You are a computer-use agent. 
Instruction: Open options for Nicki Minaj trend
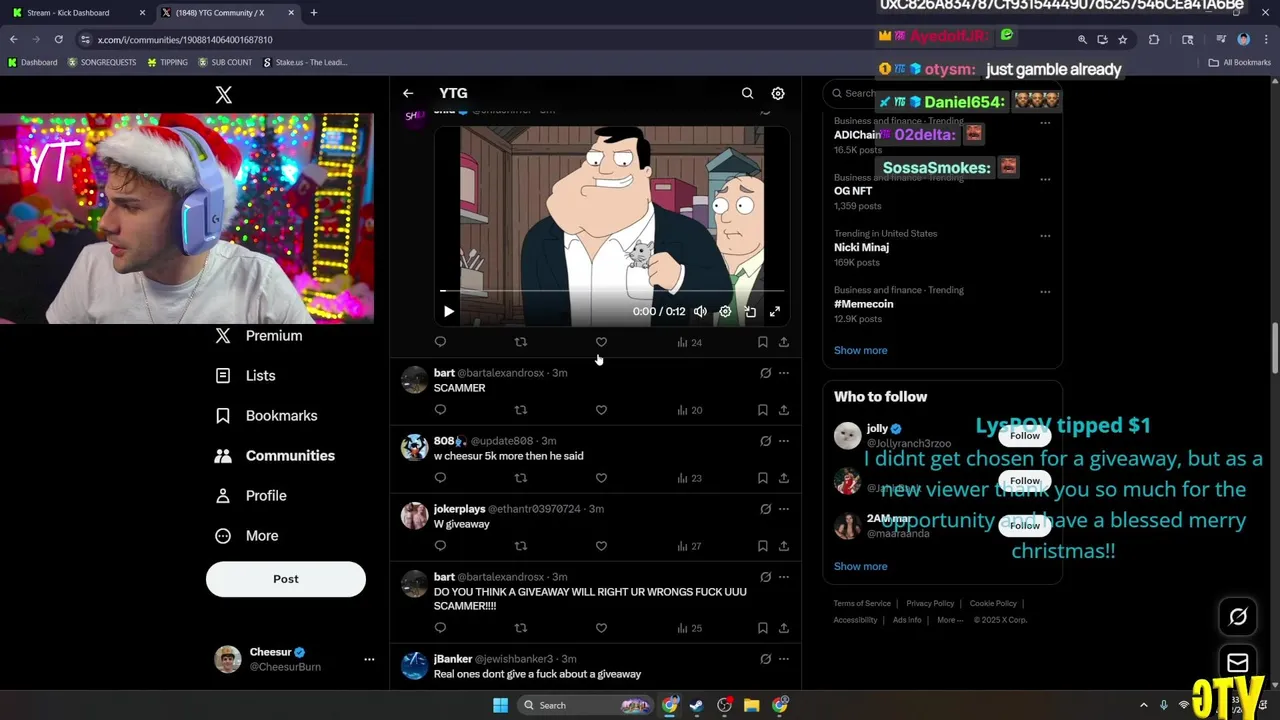click(1045, 236)
